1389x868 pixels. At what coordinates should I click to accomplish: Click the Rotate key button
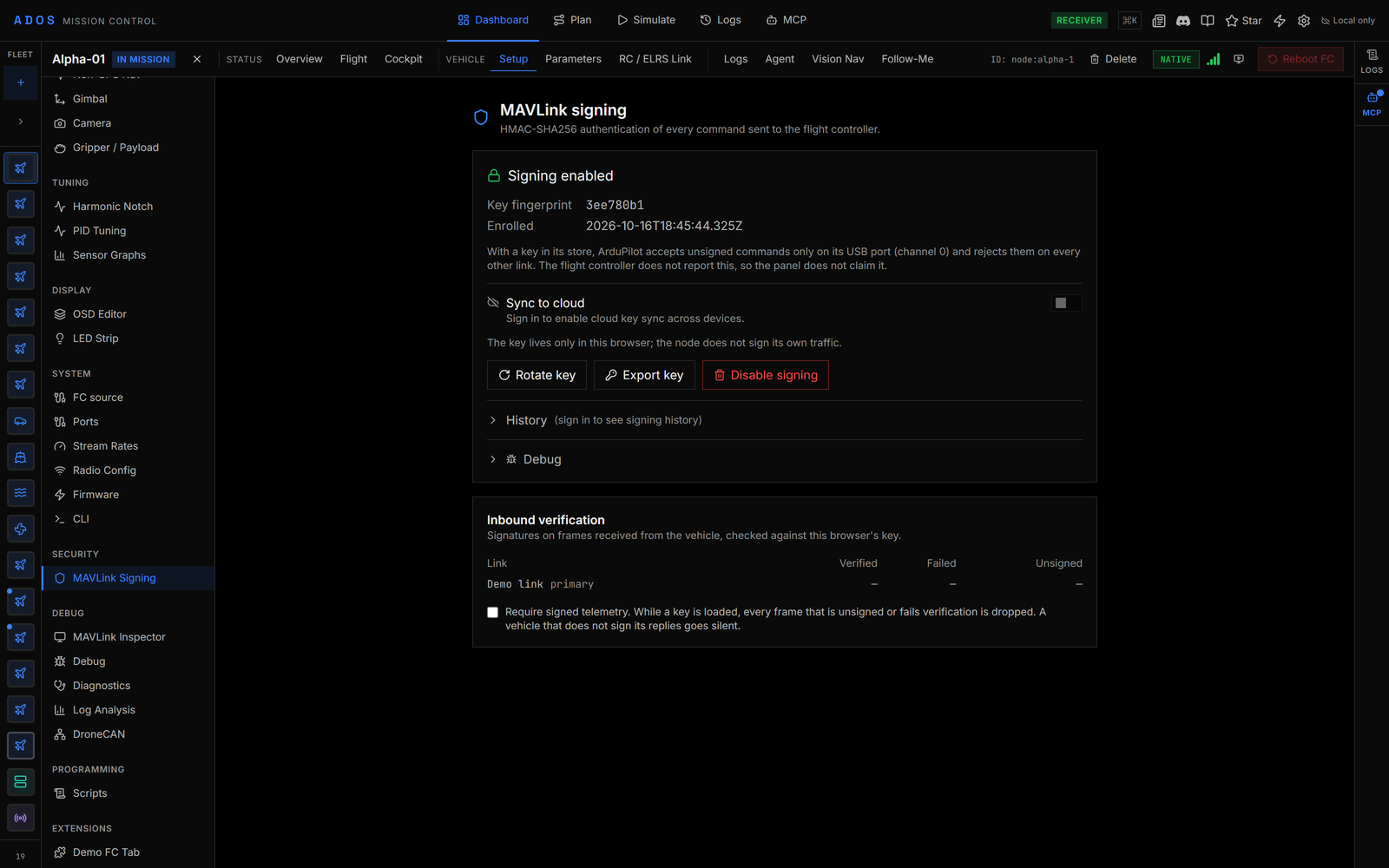[537, 375]
